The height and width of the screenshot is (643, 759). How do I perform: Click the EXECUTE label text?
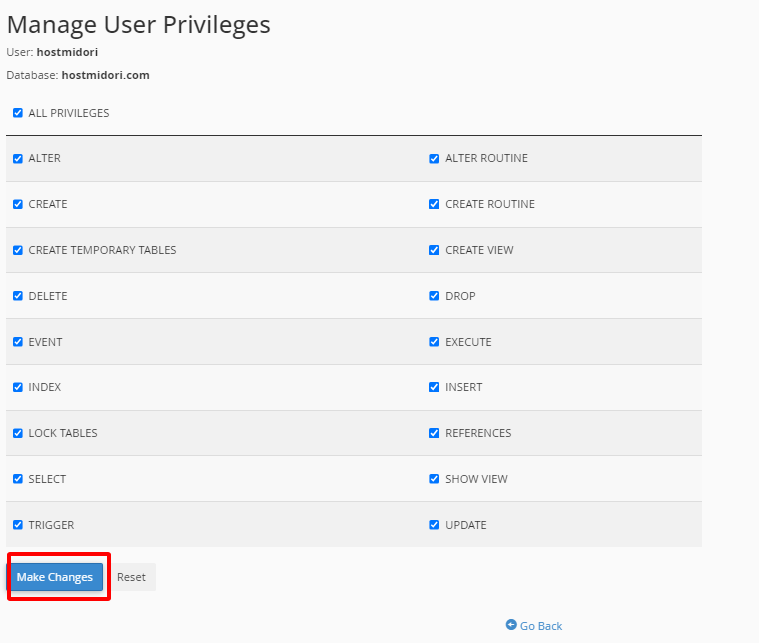[x=468, y=342]
